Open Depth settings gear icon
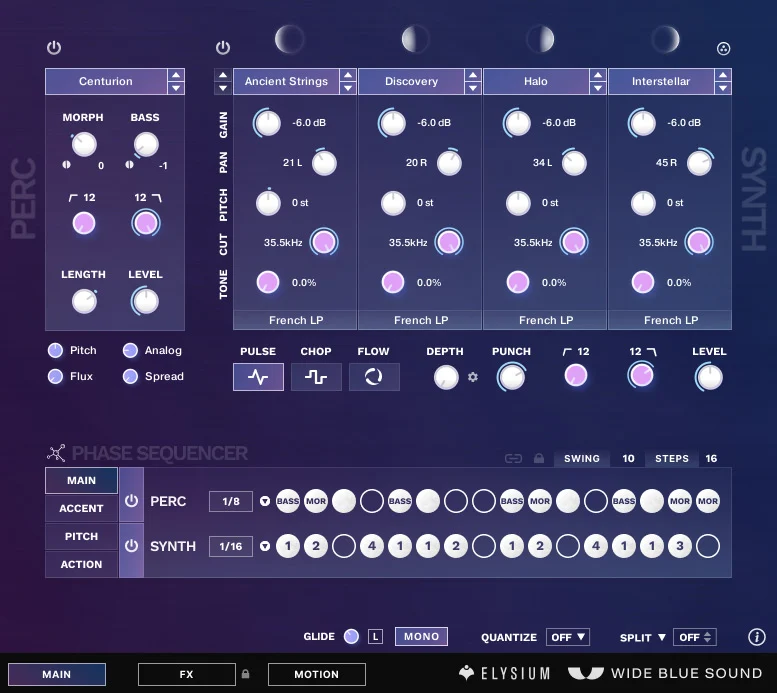This screenshot has height=693, width=777. pos(473,377)
